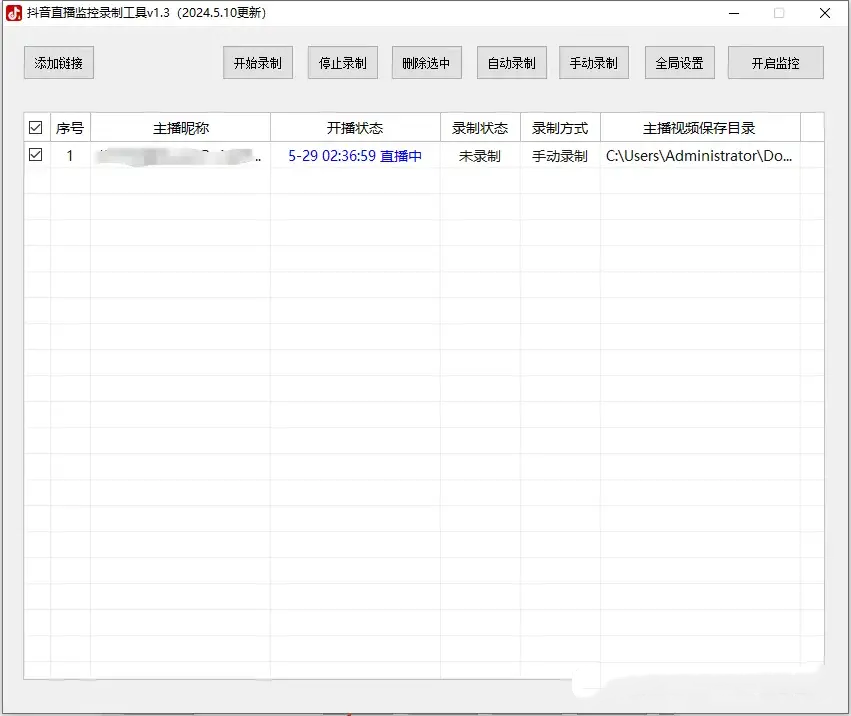This screenshot has width=851, height=716.
Task: Click the 未录制 status cell
Action: tap(480, 156)
